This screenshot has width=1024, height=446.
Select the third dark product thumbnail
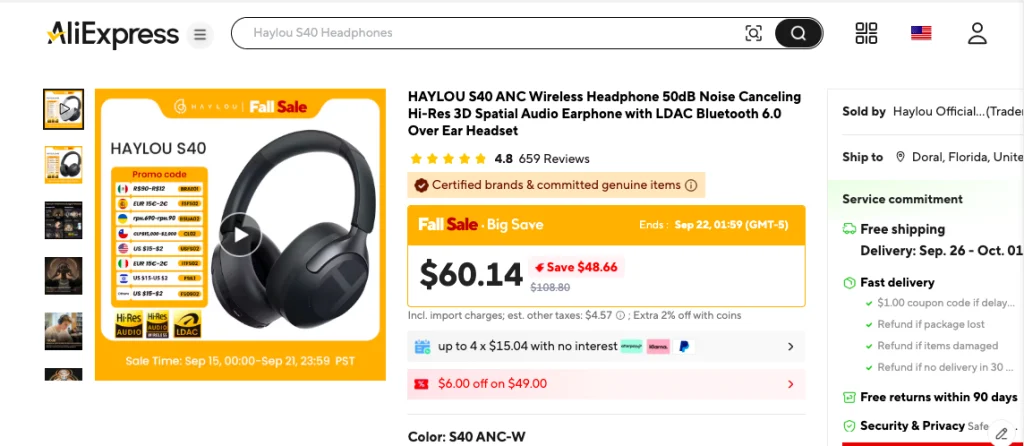(x=63, y=220)
